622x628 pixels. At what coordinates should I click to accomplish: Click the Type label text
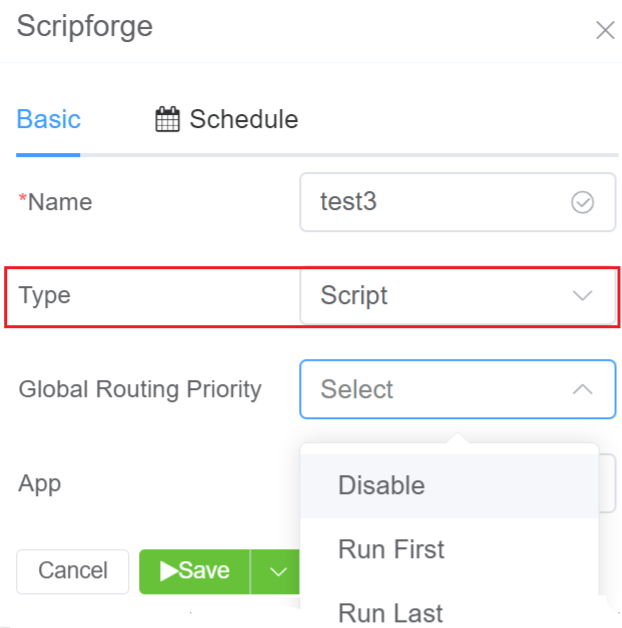[x=45, y=296]
